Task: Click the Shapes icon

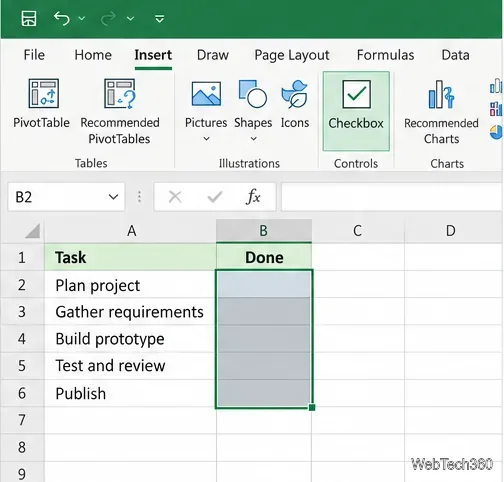Action: (x=253, y=94)
